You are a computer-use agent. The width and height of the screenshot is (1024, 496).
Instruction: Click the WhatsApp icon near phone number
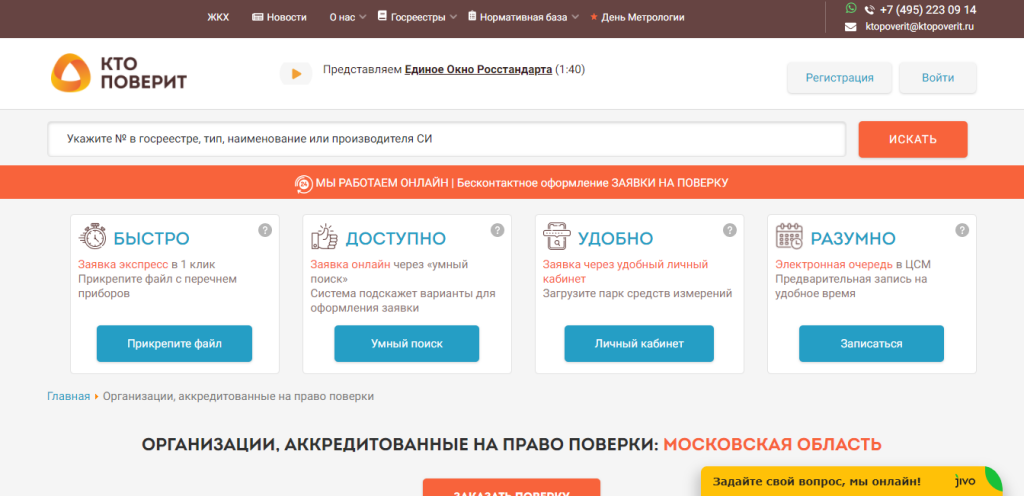(851, 9)
